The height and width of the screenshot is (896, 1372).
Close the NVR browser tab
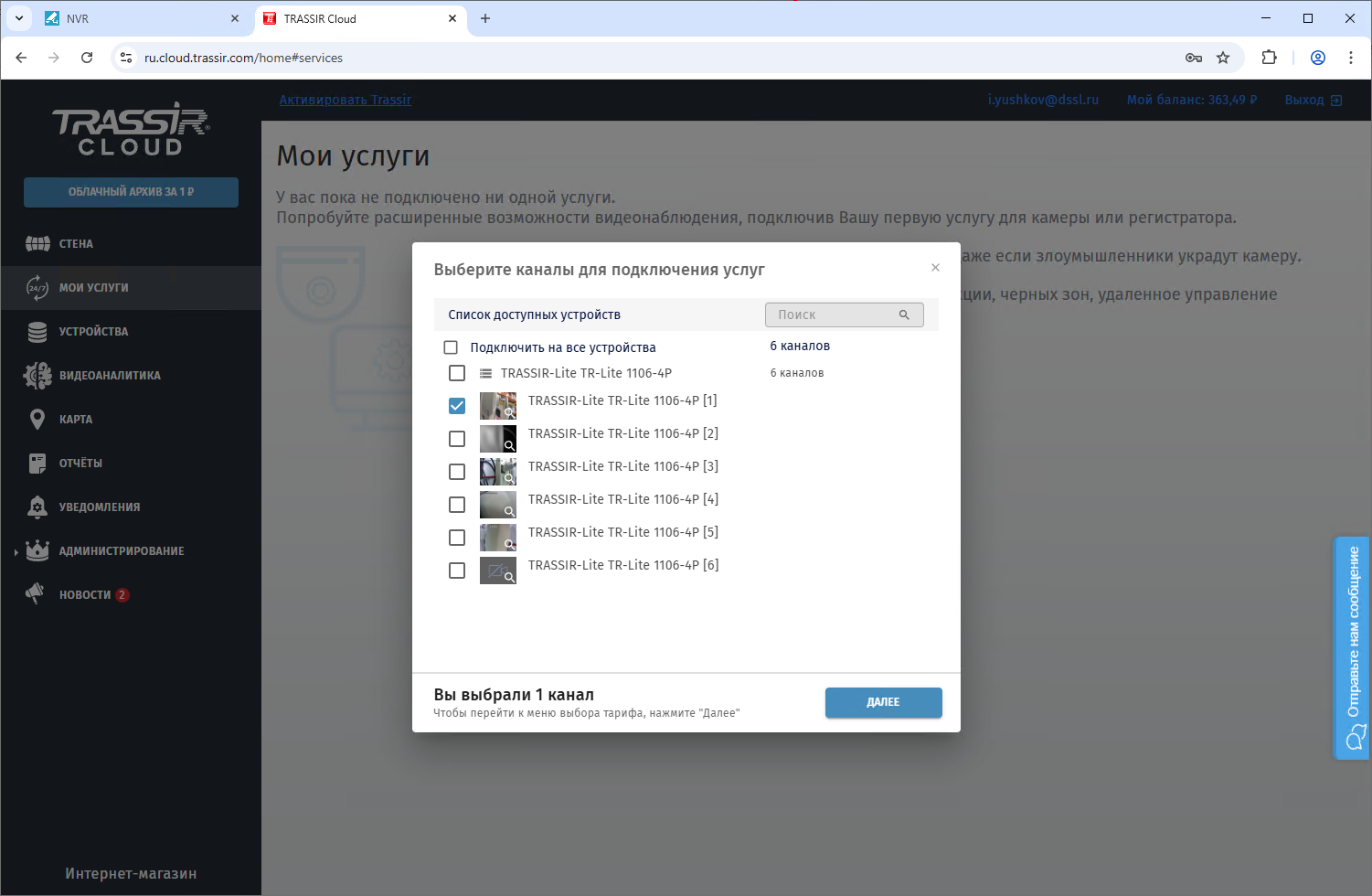pyautogui.click(x=235, y=18)
